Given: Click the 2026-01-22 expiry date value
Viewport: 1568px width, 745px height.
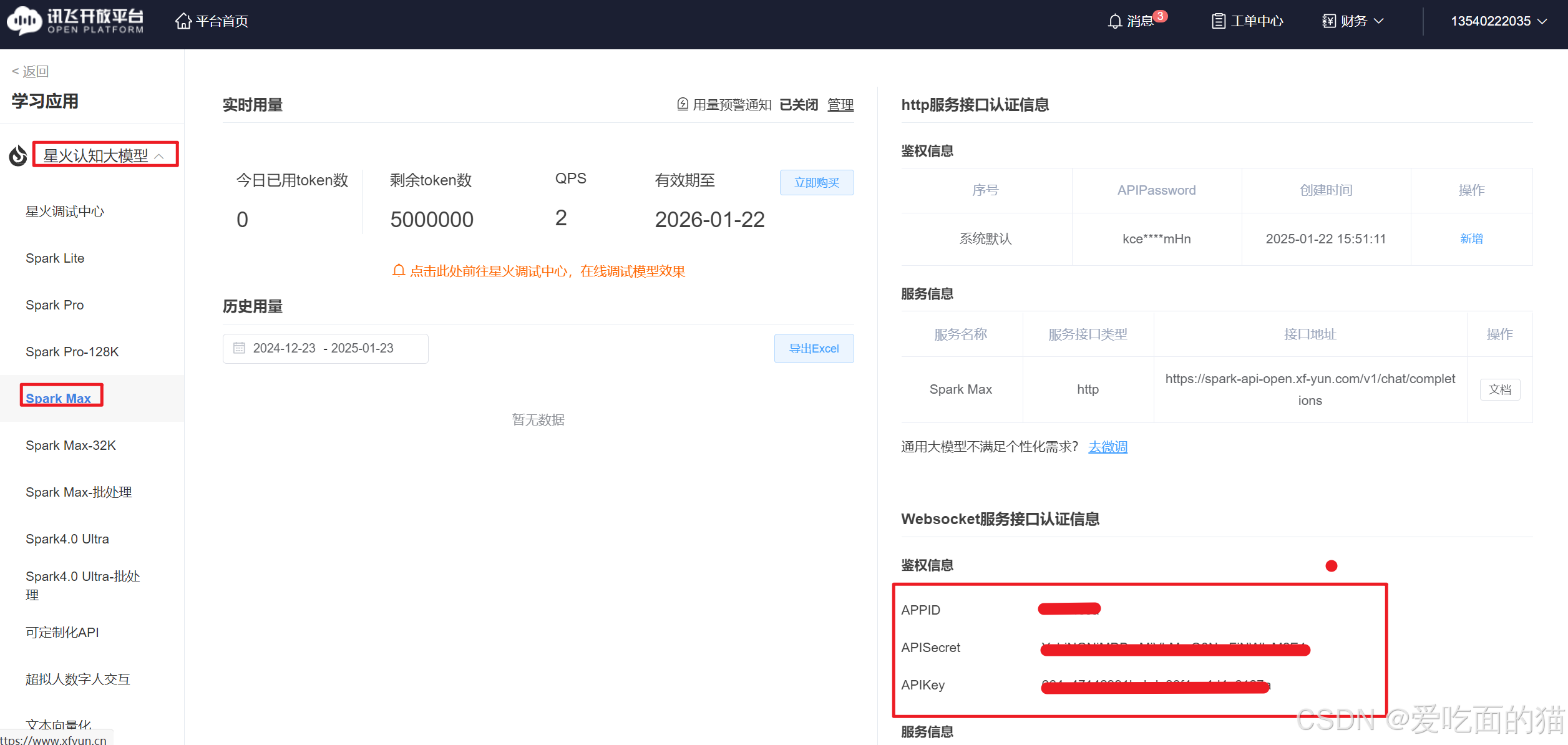Looking at the screenshot, I should [x=709, y=220].
